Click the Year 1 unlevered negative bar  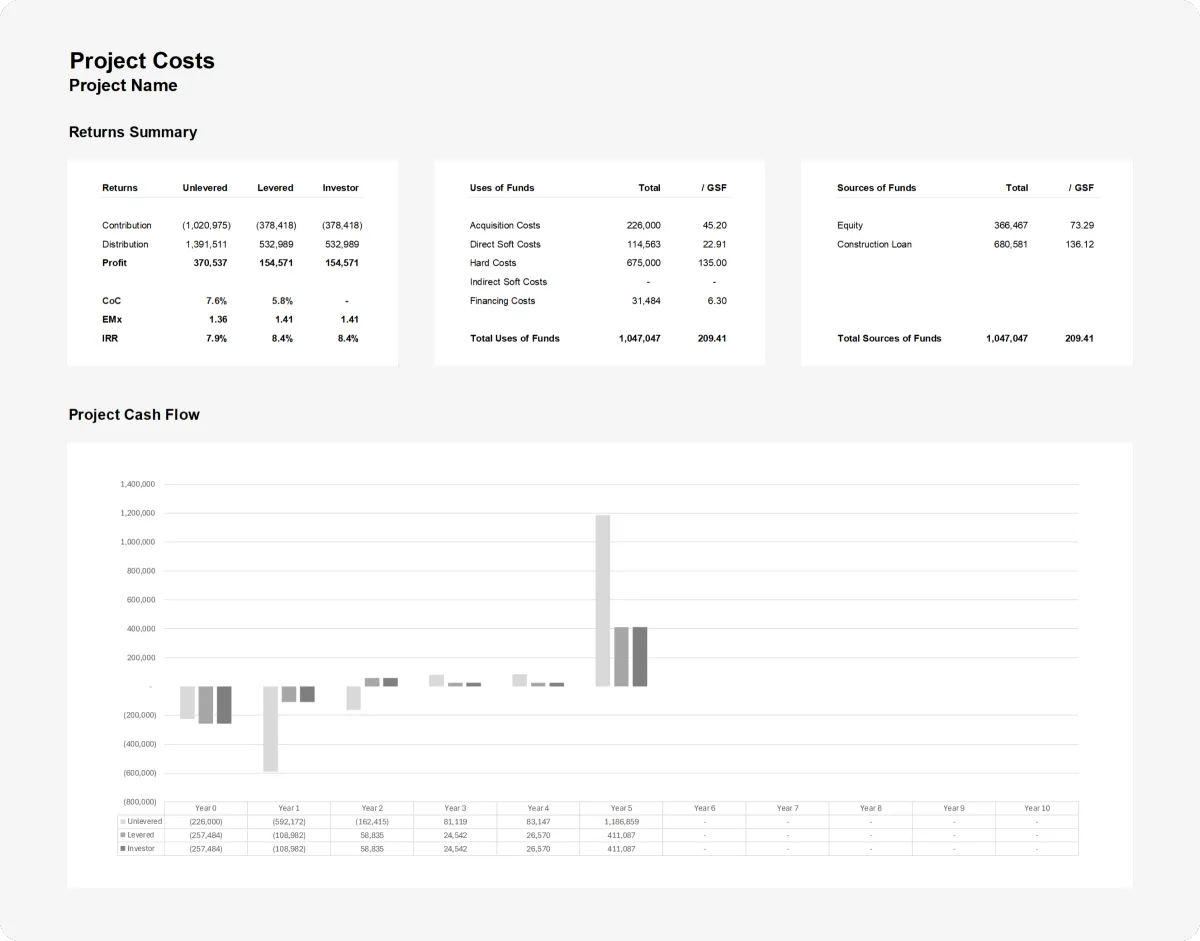pyautogui.click(x=270, y=729)
